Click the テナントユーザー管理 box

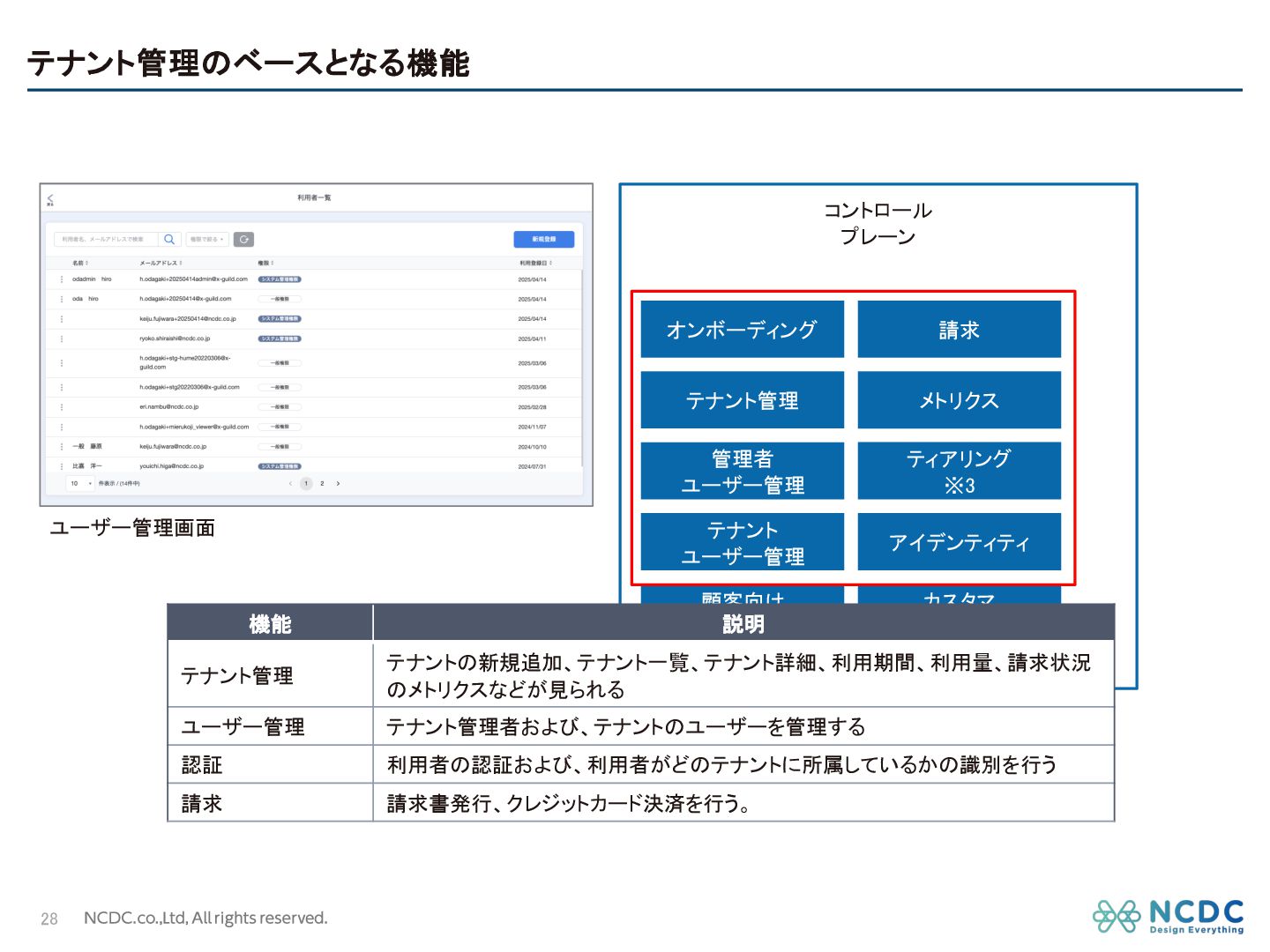coord(742,542)
